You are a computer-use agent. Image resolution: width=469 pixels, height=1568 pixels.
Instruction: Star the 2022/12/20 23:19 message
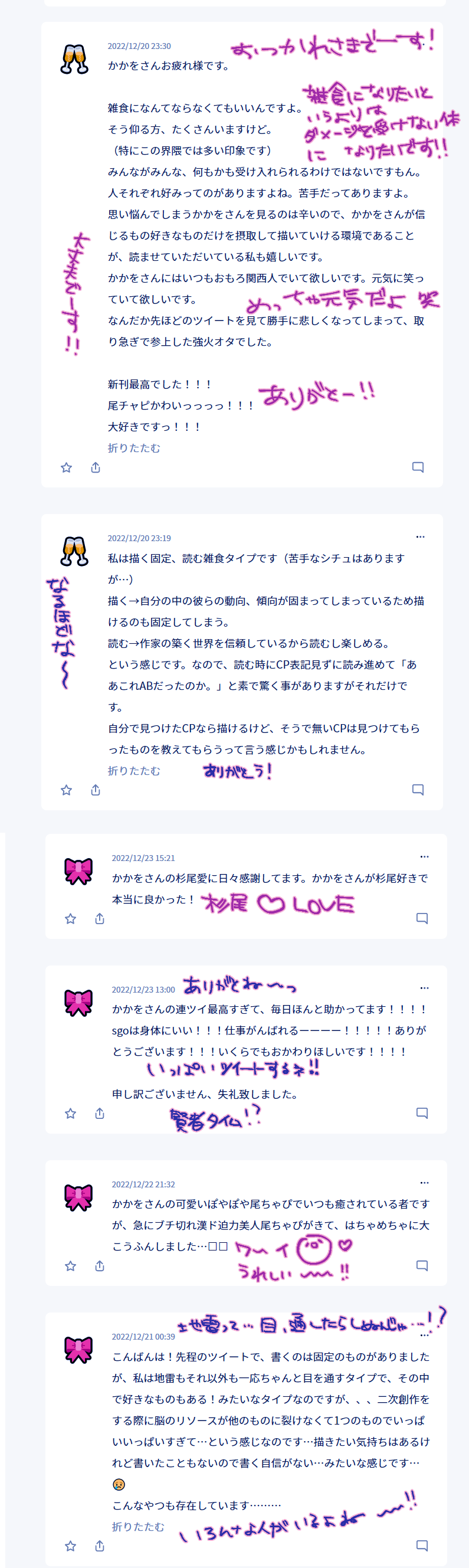click(66, 790)
